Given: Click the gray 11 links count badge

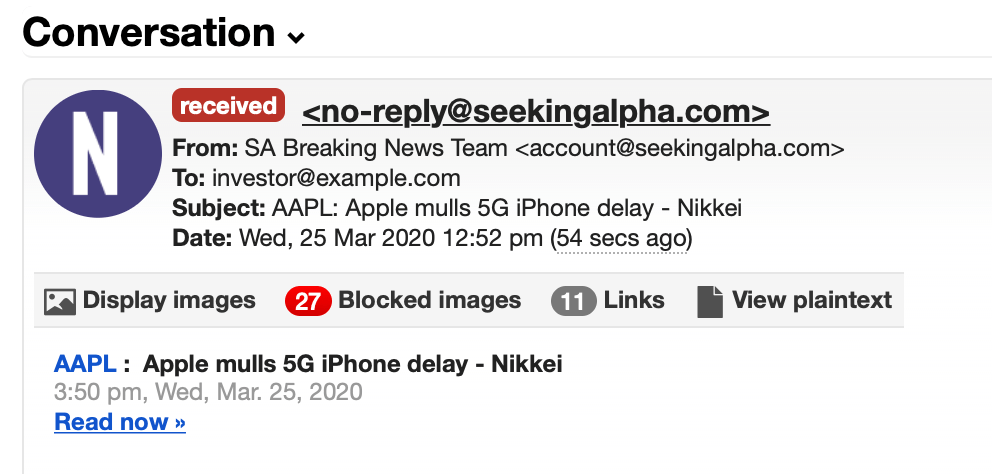Looking at the screenshot, I should (x=573, y=301).
